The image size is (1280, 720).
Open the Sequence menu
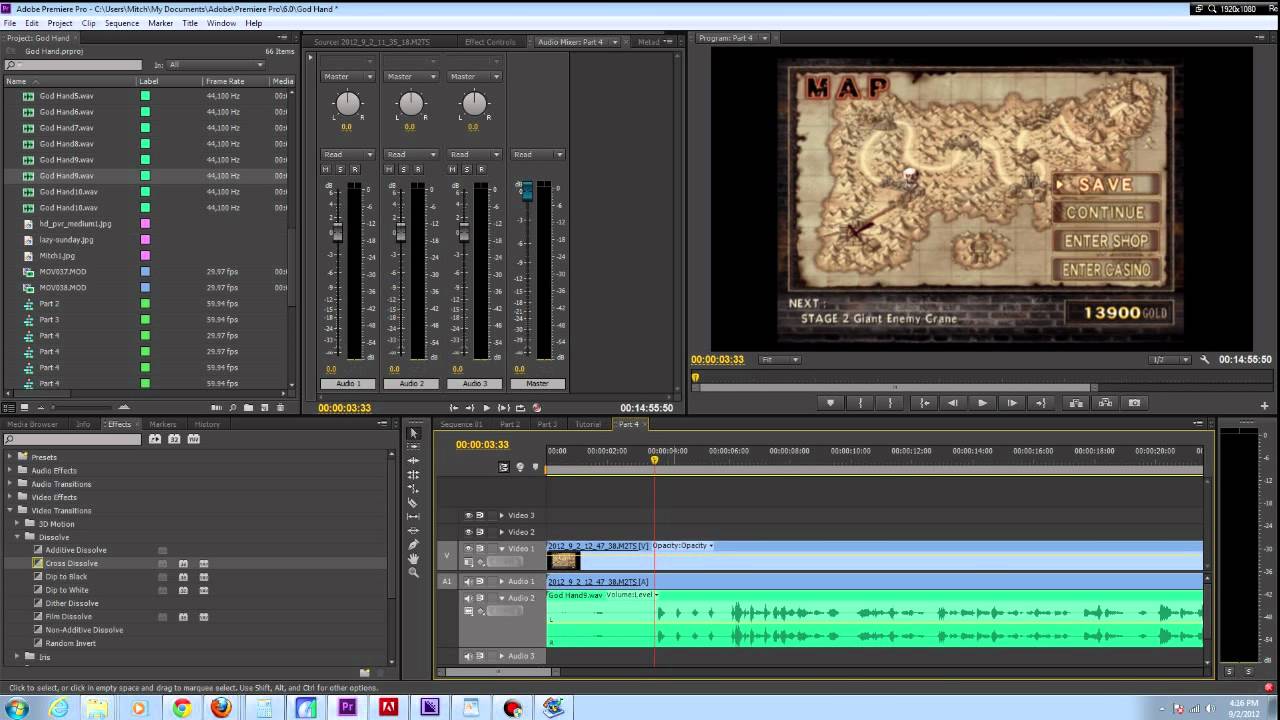[x=122, y=23]
